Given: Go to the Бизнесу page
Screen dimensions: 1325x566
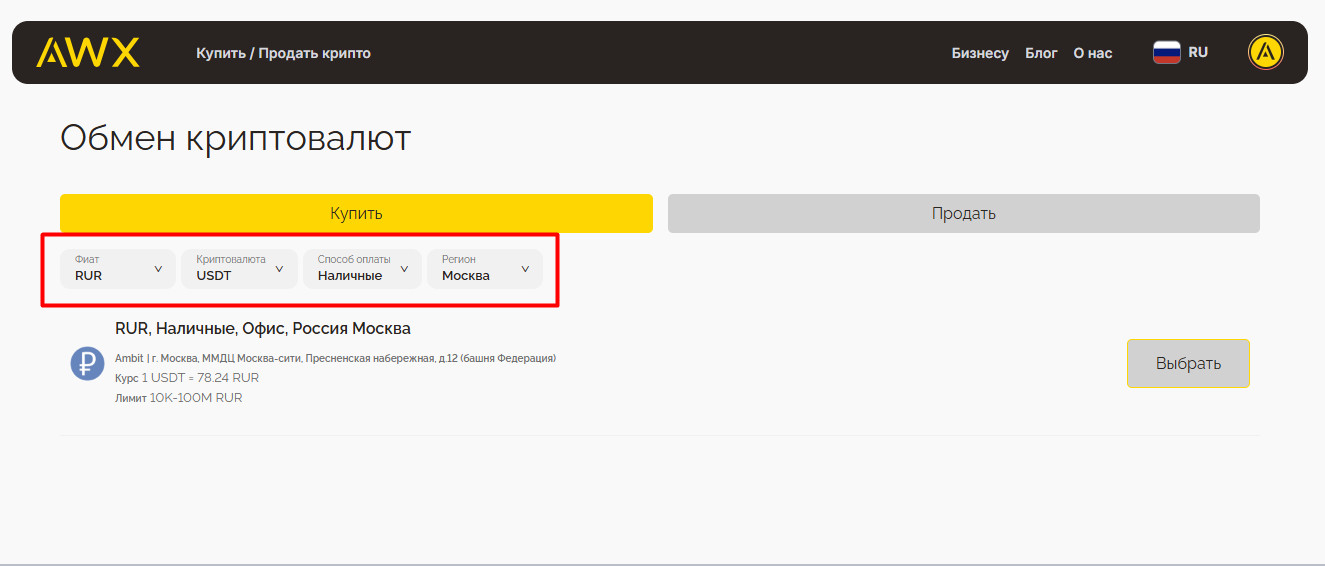Looking at the screenshot, I should 980,53.
